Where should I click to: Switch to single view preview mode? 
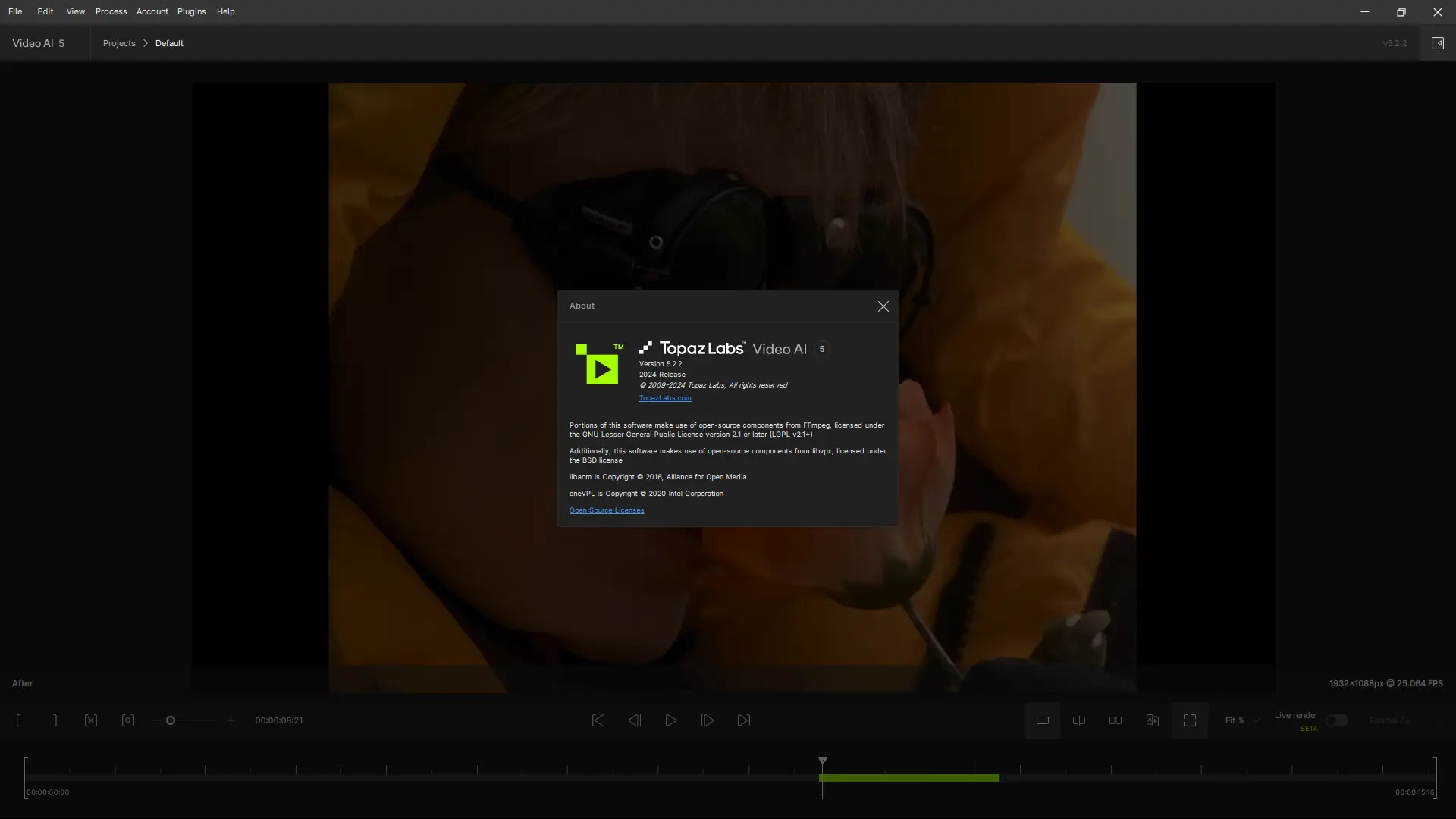(x=1043, y=720)
